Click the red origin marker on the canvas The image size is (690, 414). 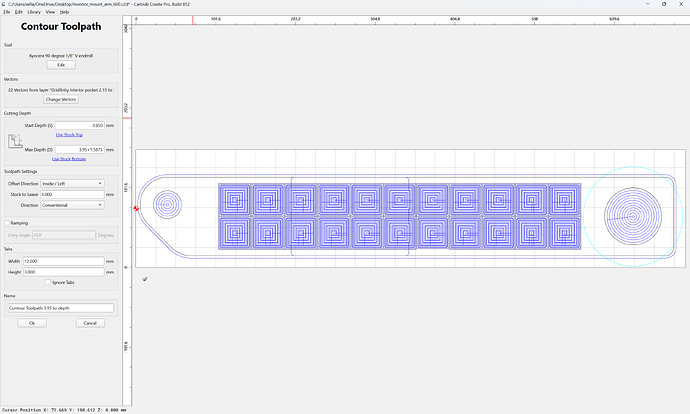pos(136,208)
